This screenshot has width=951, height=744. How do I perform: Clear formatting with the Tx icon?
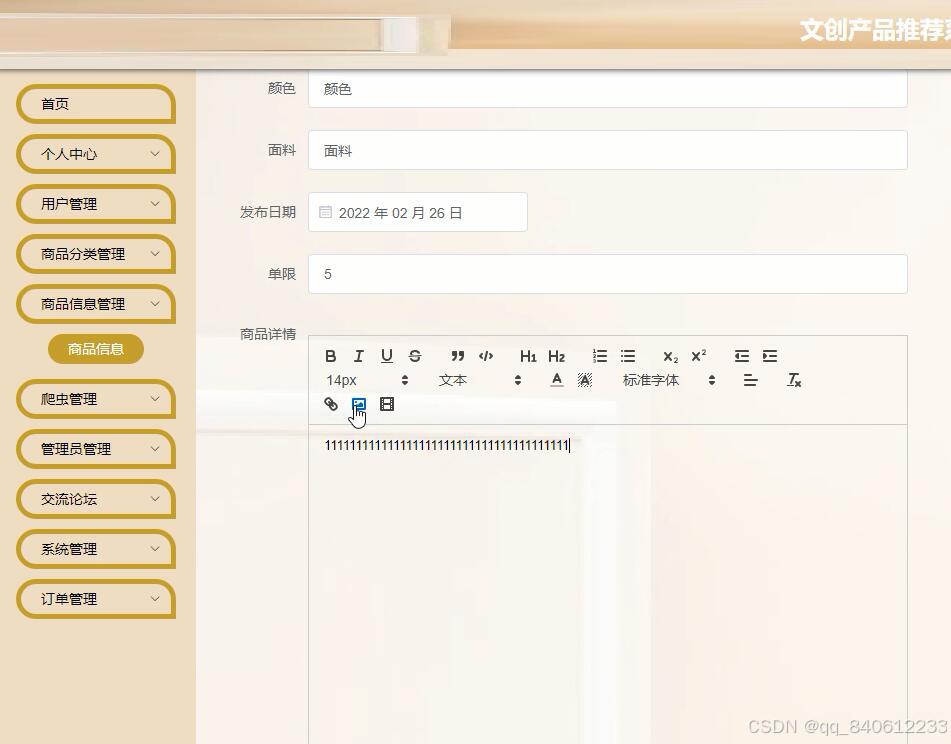794,380
